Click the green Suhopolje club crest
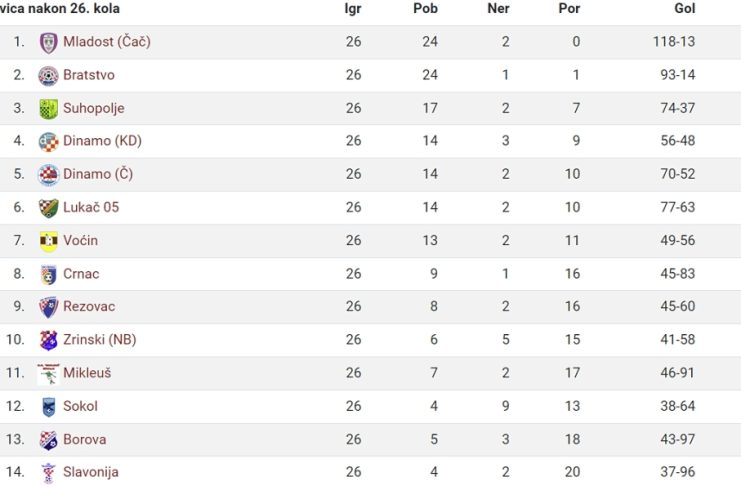Image resolution: width=741 pixels, height=486 pixels. click(x=48, y=109)
